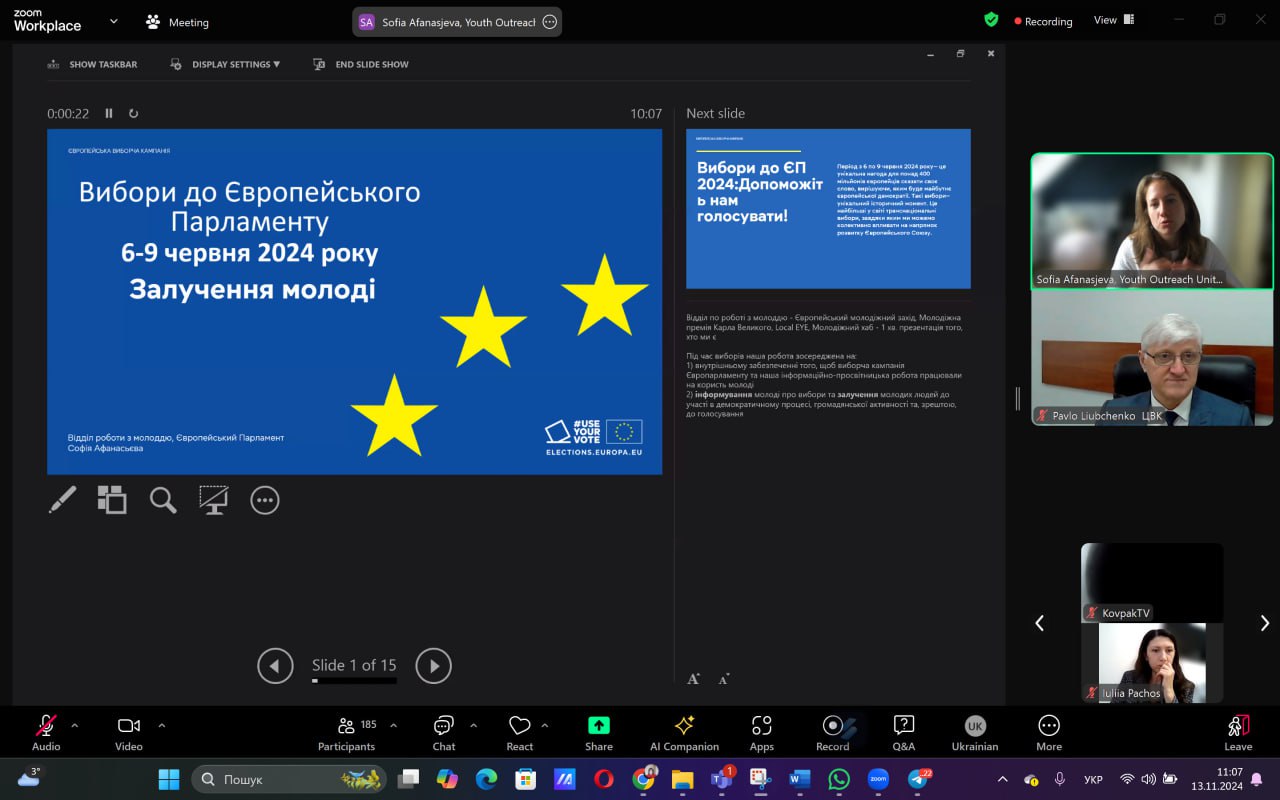1280x800 pixels.
Task: Open the Ukrainian interpretation language menu
Action: click(974, 732)
